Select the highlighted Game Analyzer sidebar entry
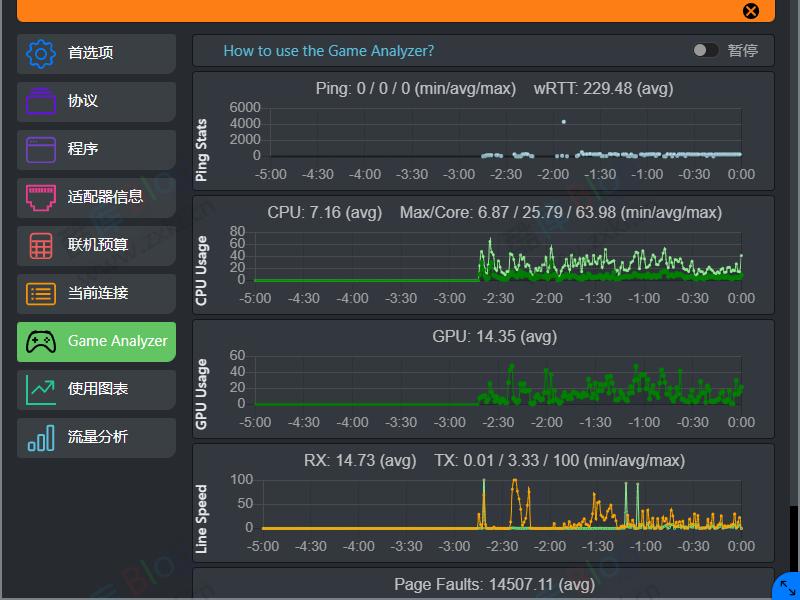 (96, 341)
